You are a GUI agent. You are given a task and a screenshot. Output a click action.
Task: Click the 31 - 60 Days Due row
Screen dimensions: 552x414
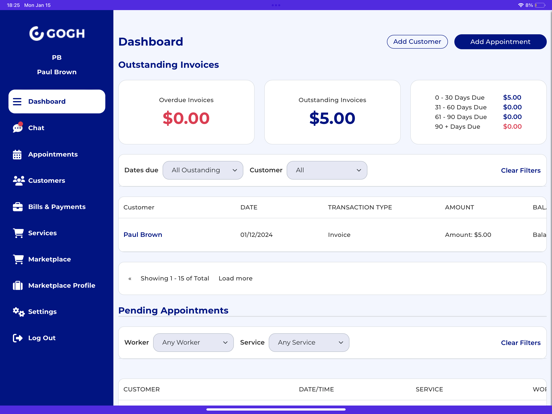tap(478, 107)
